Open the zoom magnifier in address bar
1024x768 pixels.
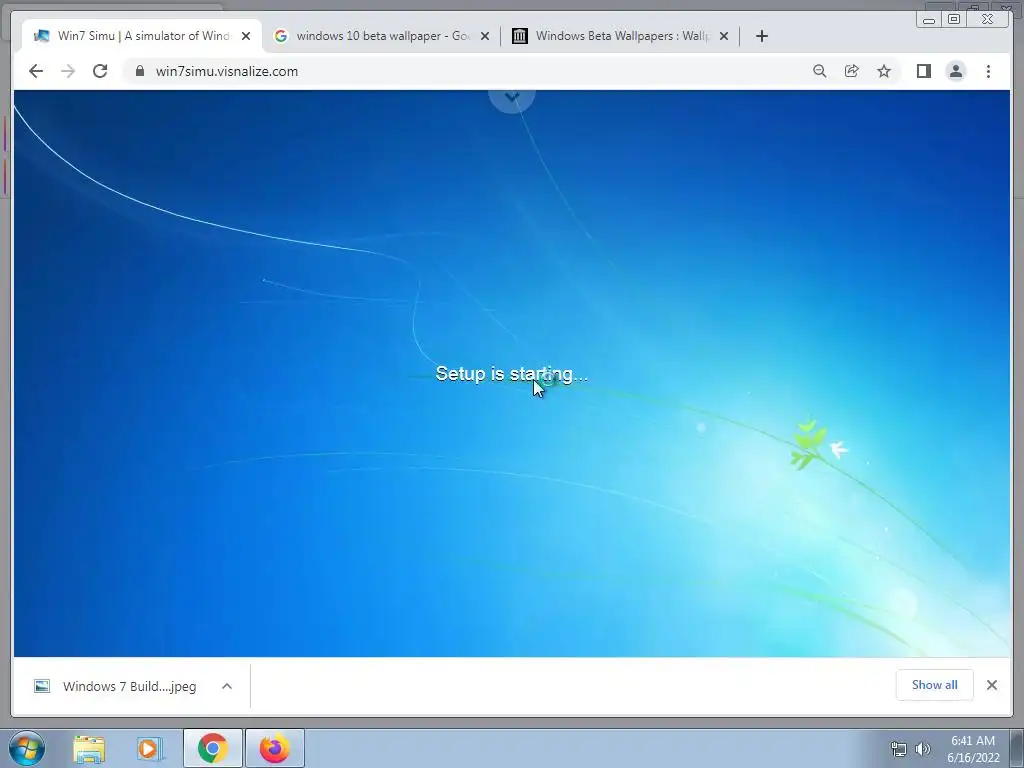click(x=820, y=71)
